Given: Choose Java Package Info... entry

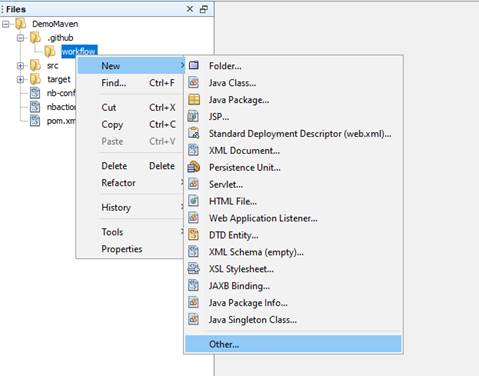Looking at the screenshot, I should (x=293, y=303).
